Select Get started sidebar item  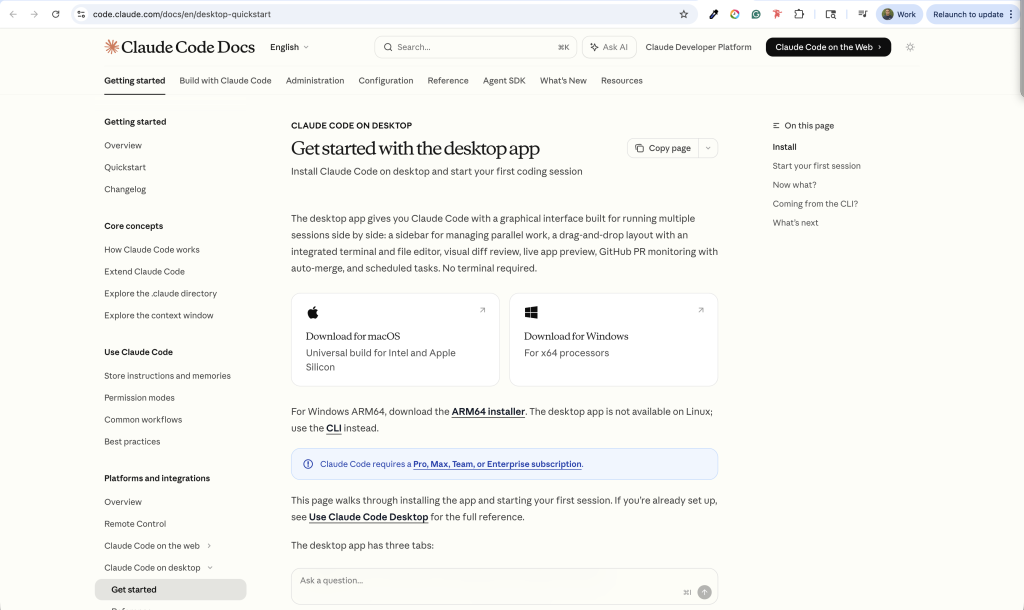click(x=170, y=590)
